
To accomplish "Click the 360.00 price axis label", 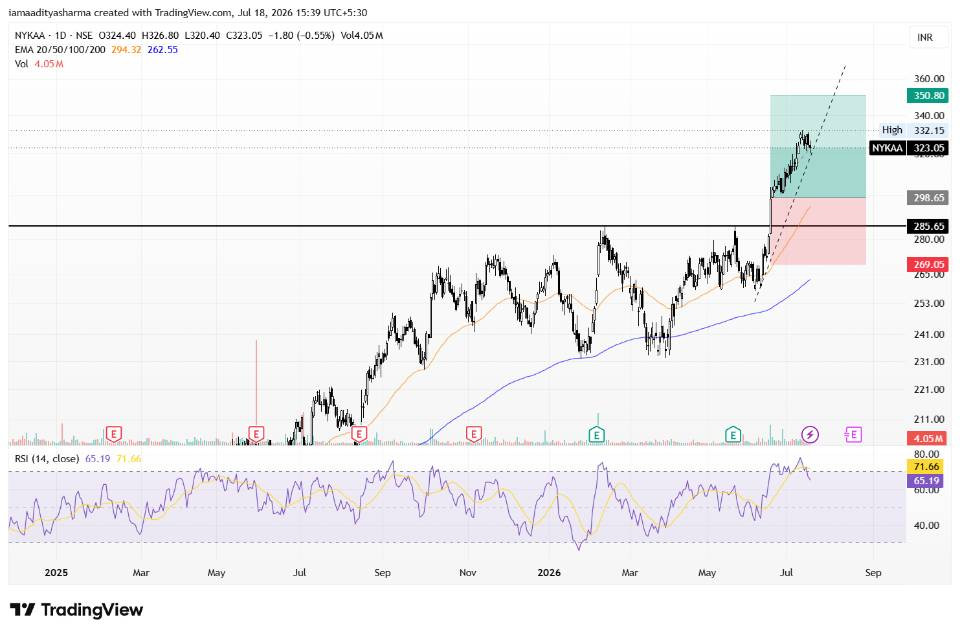I will pos(929,78).
